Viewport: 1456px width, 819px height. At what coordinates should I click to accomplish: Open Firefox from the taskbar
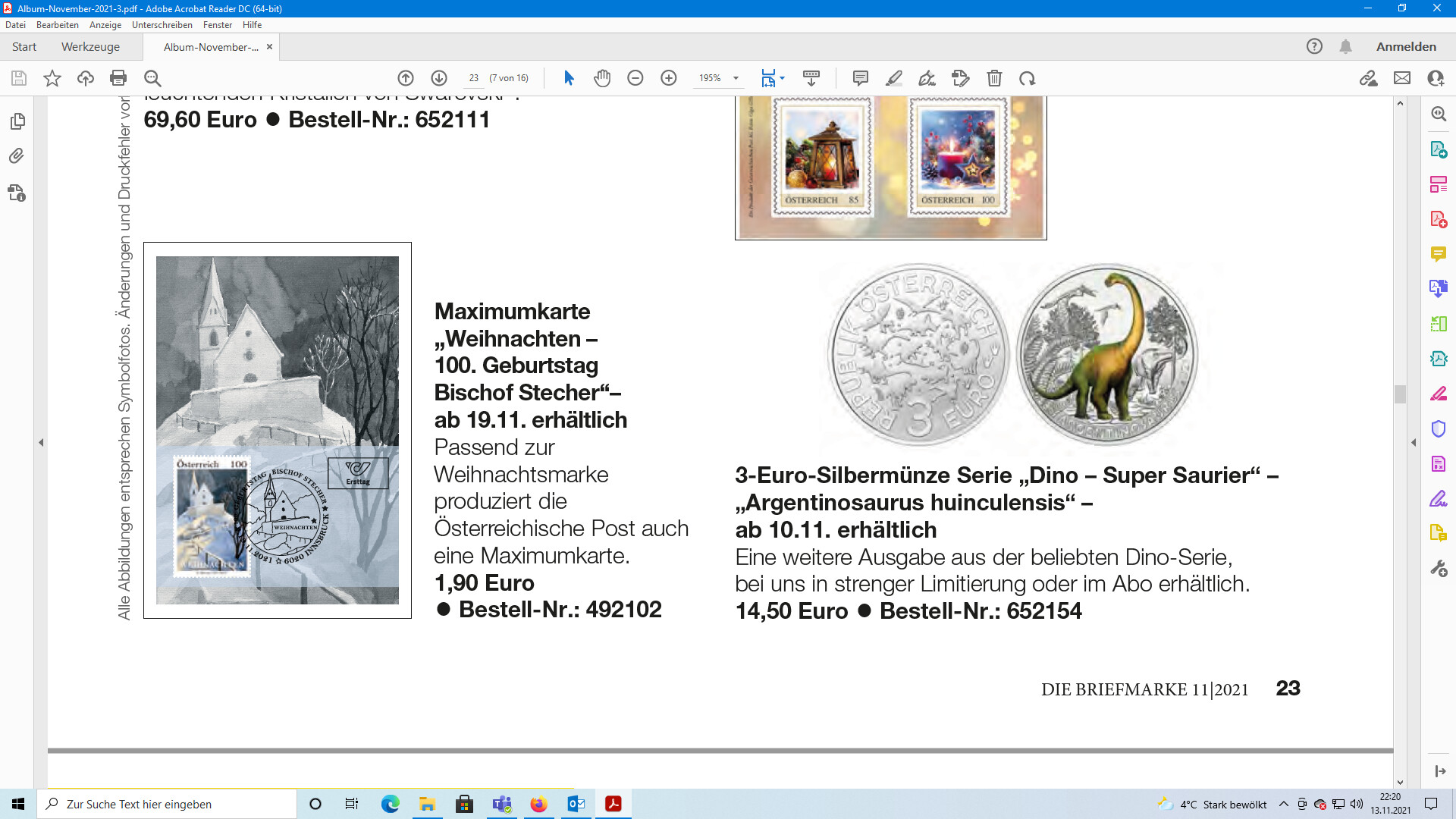tap(538, 804)
